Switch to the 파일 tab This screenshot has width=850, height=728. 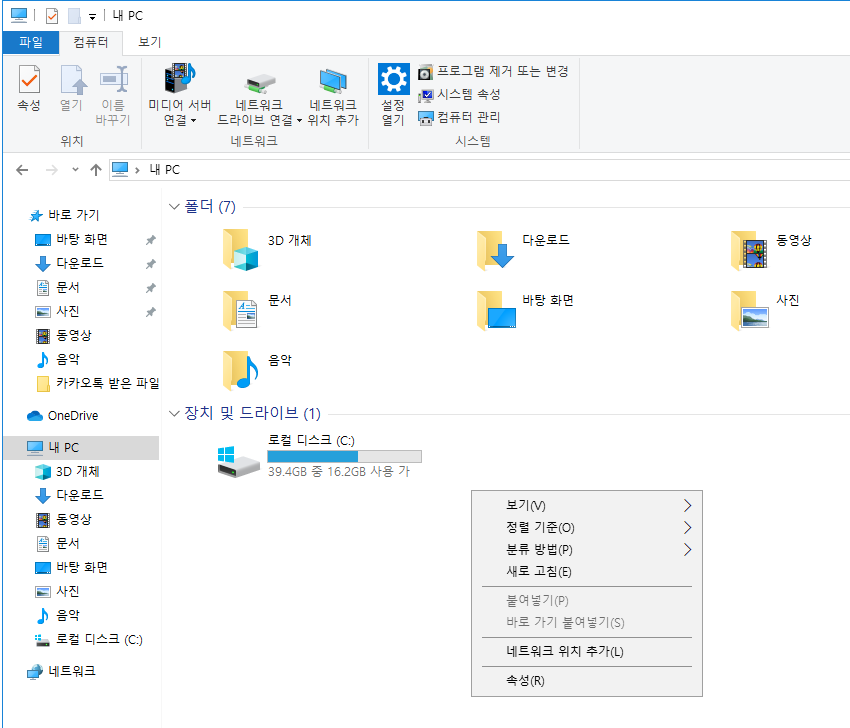[x=31, y=42]
